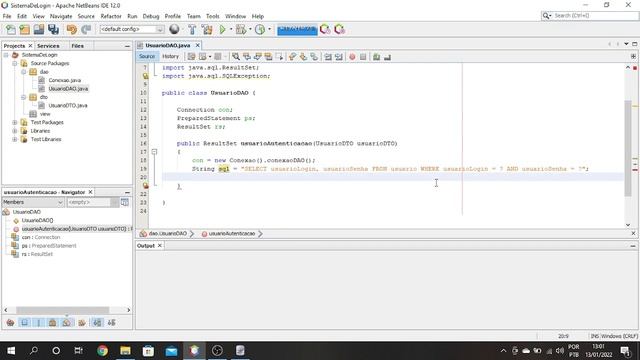This screenshot has width=640, height=360.
Task: Select UsuarioDTO.java in Projects tree
Action: (68, 105)
